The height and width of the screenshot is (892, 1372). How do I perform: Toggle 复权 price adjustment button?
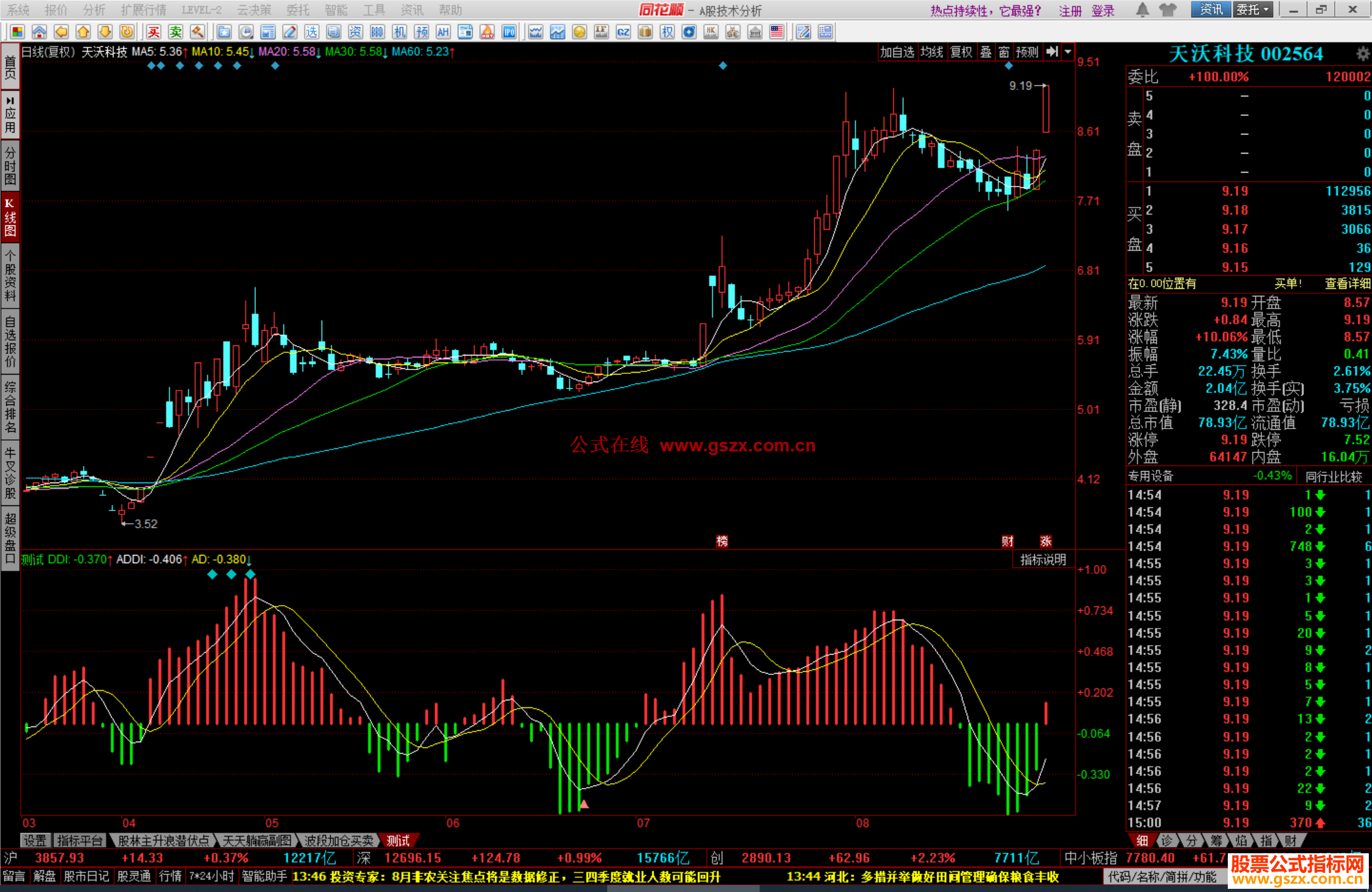click(961, 52)
